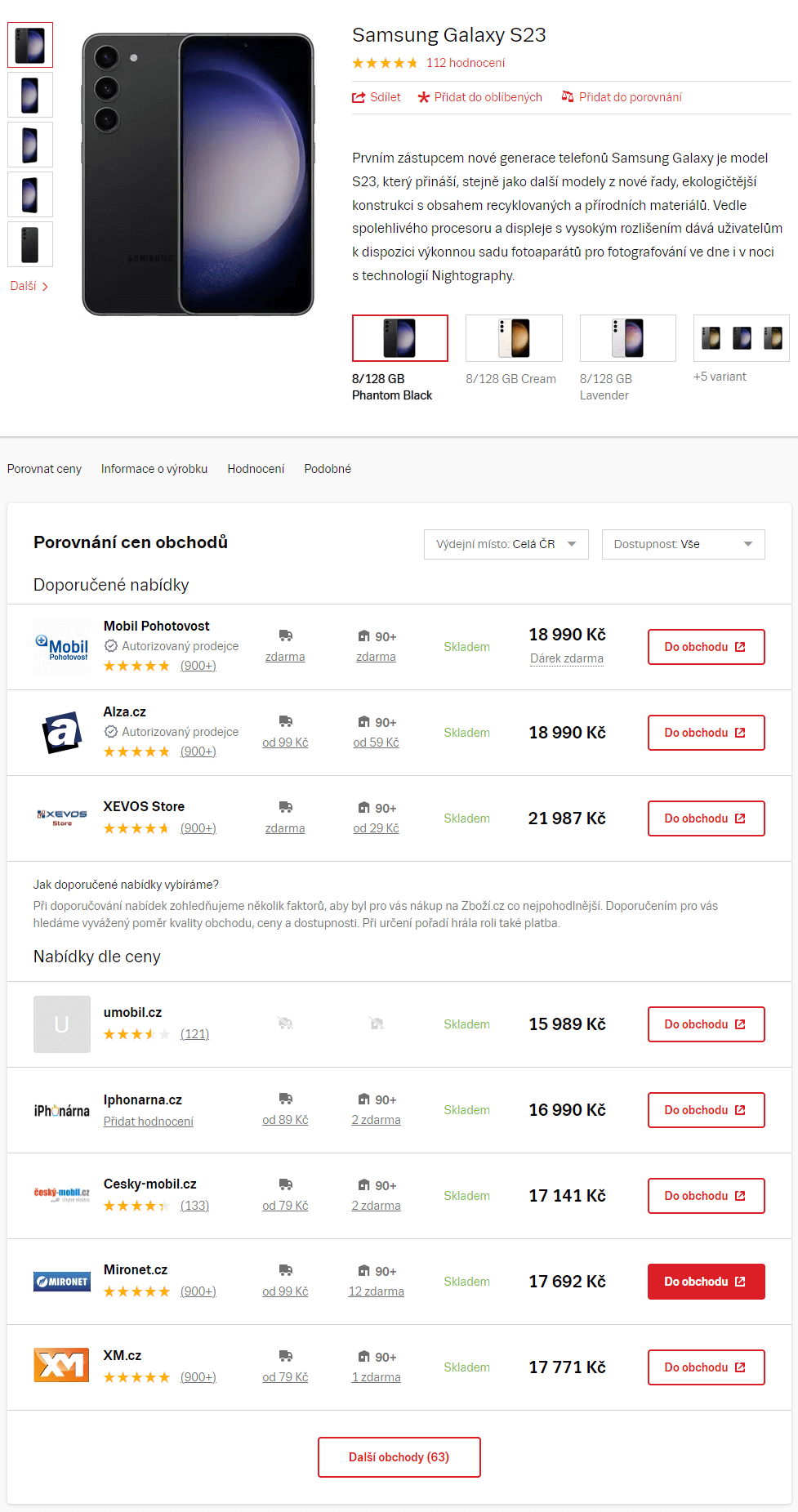Switch to the Informace o výrobku tab
The width and height of the screenshot is (798, 1512).
click(x=154, y=469)
